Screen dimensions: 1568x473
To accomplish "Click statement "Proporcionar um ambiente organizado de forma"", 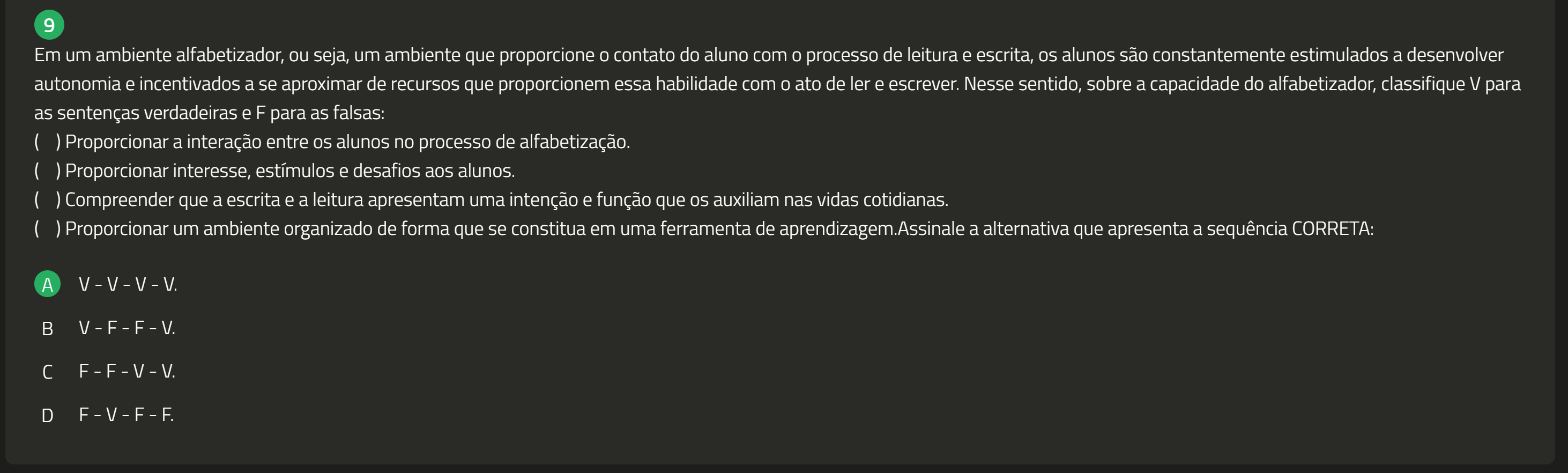I will click(x=481, y=229).
